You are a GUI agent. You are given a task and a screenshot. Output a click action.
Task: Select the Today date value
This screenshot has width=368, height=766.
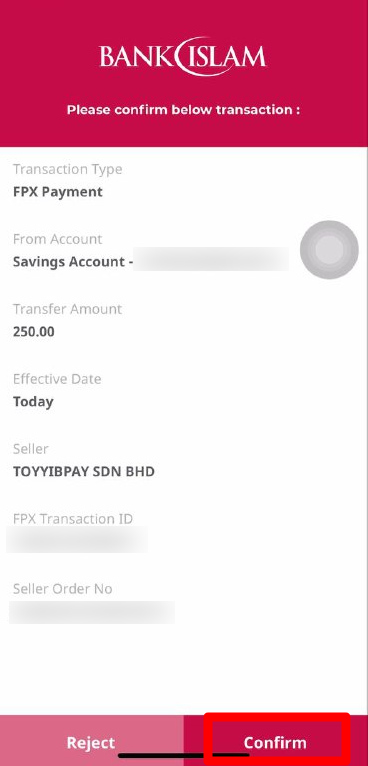point(33,402)
